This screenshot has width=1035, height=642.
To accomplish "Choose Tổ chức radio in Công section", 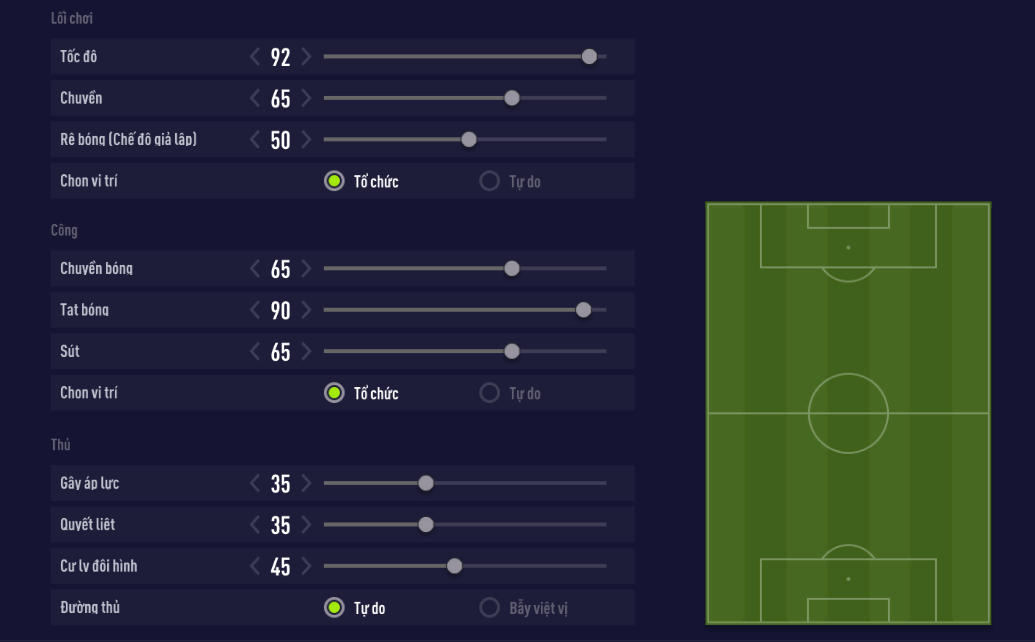I will click(x=334, y=393).
